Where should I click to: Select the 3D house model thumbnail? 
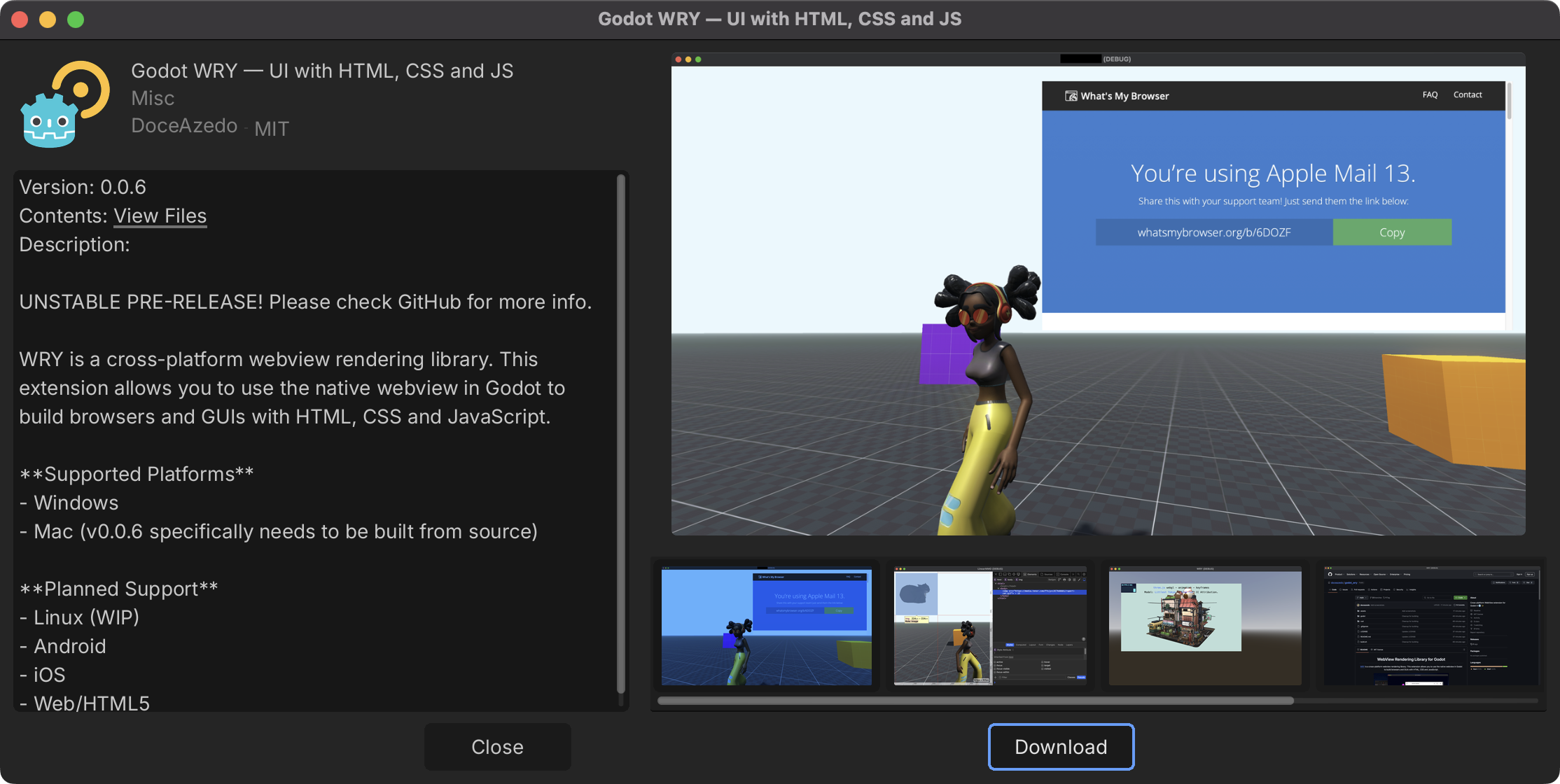(1204, 626)
